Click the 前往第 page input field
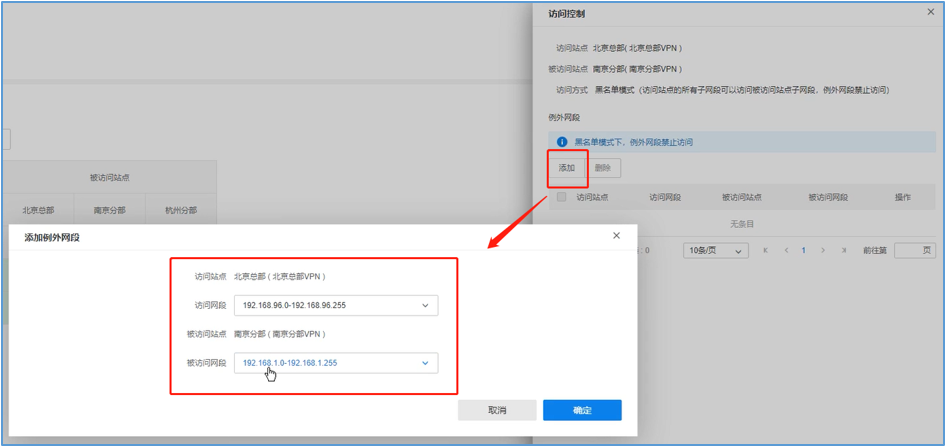The height and width of the screenshot is (447, 946). [x=915, y=250]
